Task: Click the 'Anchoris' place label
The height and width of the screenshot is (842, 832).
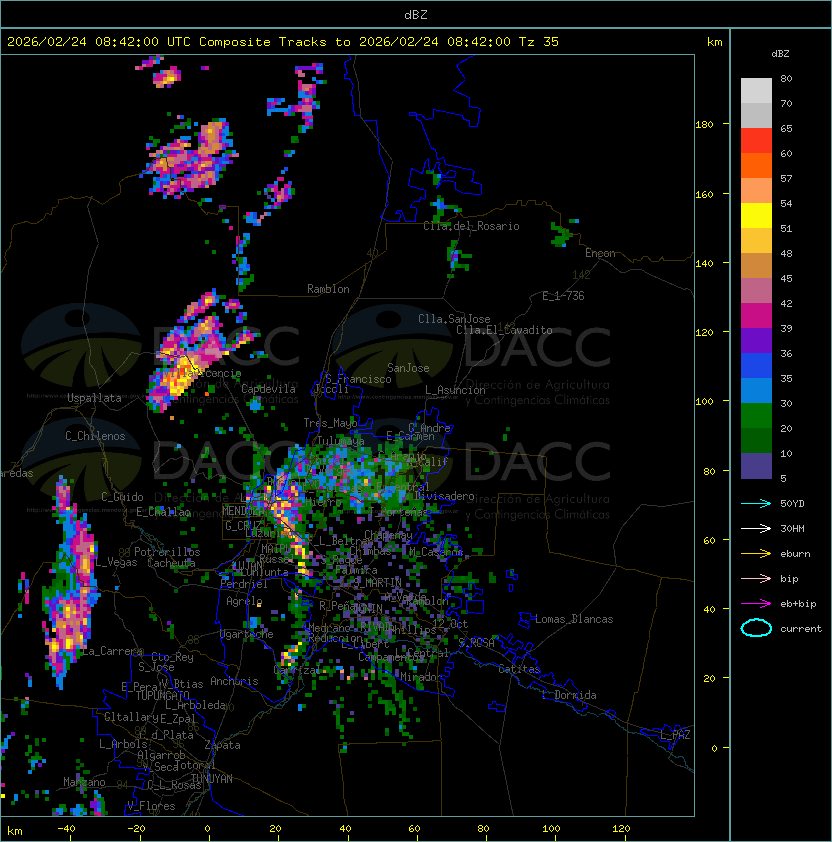Action: coord(234,681)
